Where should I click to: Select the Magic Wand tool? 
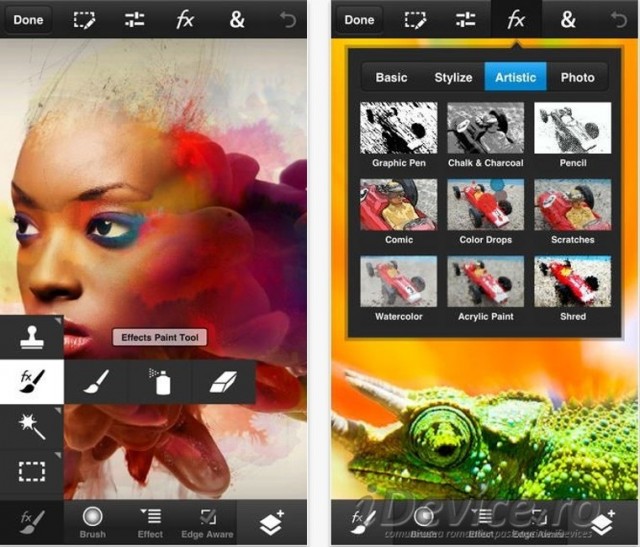[32, 426]
